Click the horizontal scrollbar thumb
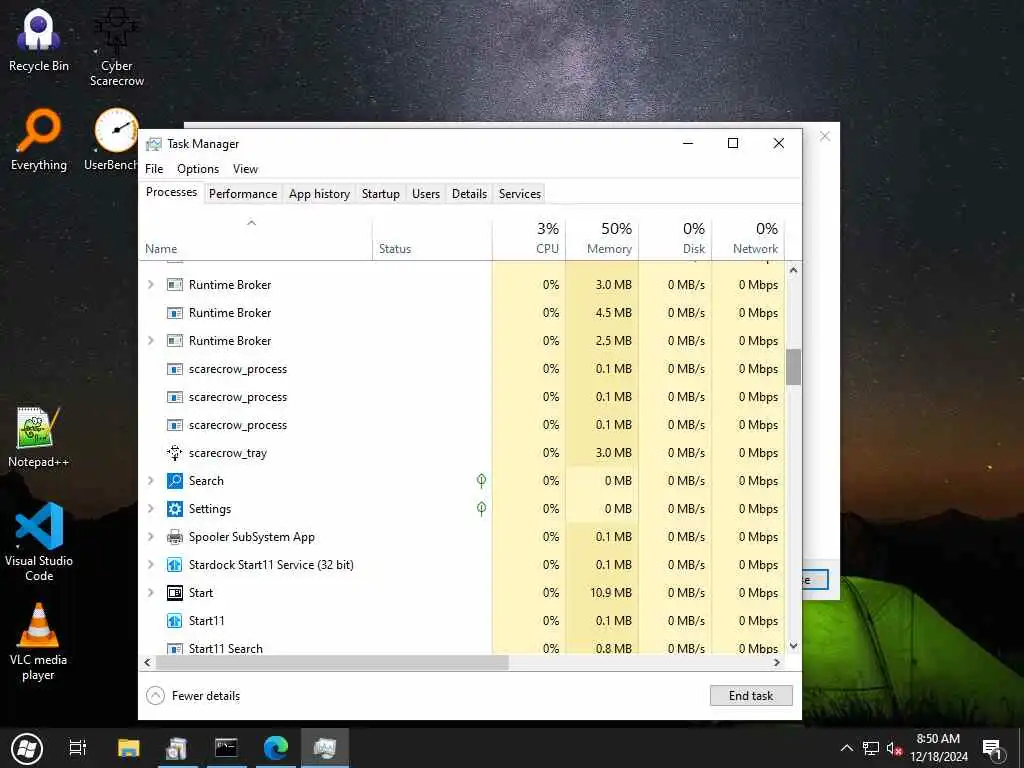Image resolution: width=1024 pixels, height=768 pixels. pyautogui.click(x=332, y=662)
